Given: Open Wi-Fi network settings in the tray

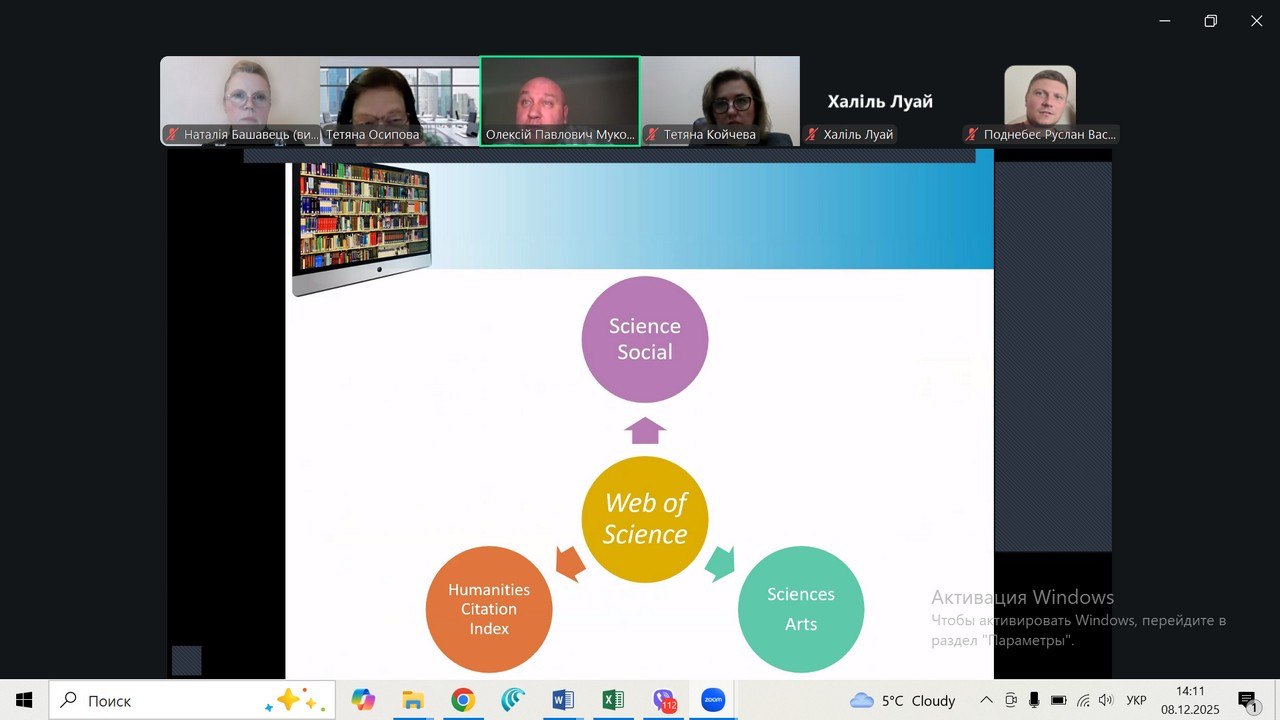Looking at the screenshot, I should [x=1083, y=700].
